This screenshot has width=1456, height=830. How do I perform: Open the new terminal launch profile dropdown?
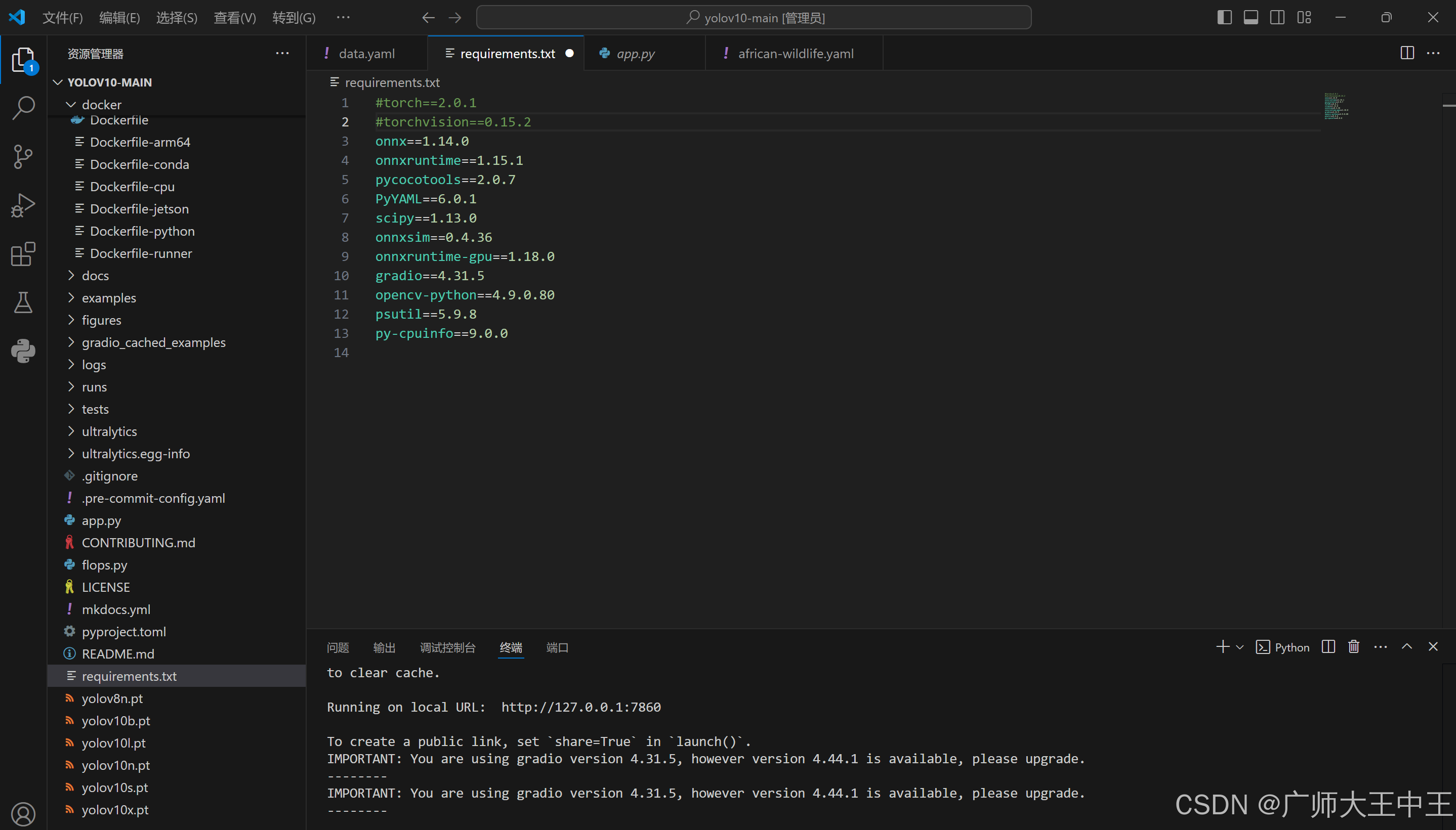1240,647
